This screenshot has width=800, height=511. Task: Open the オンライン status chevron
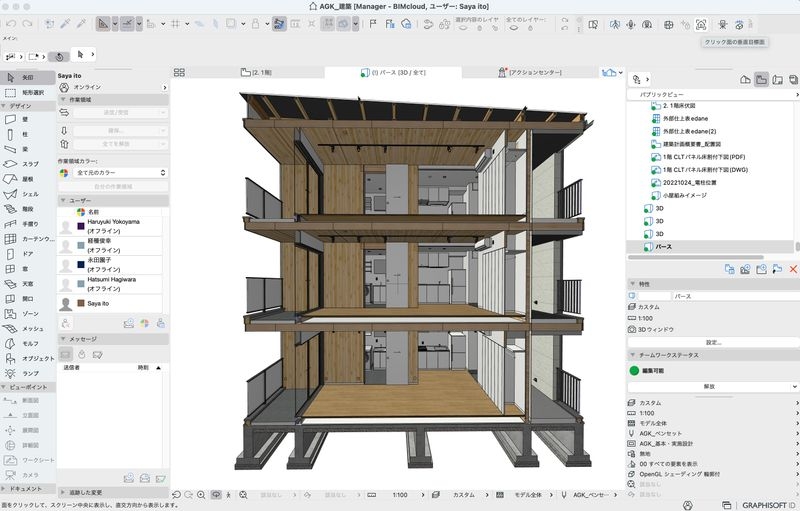(x=164, y=88)
